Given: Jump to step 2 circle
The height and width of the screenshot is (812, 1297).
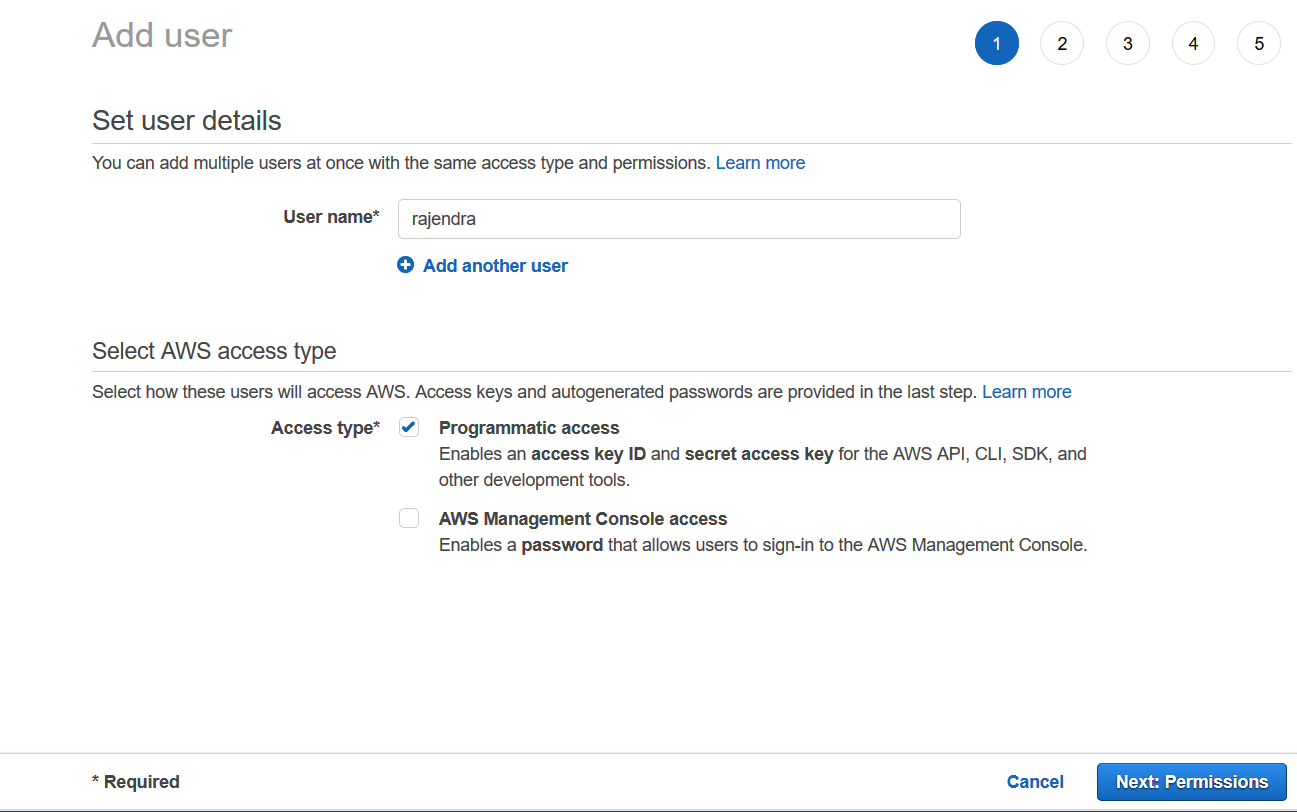Looking at the screenshot, I should point(1061,44).
